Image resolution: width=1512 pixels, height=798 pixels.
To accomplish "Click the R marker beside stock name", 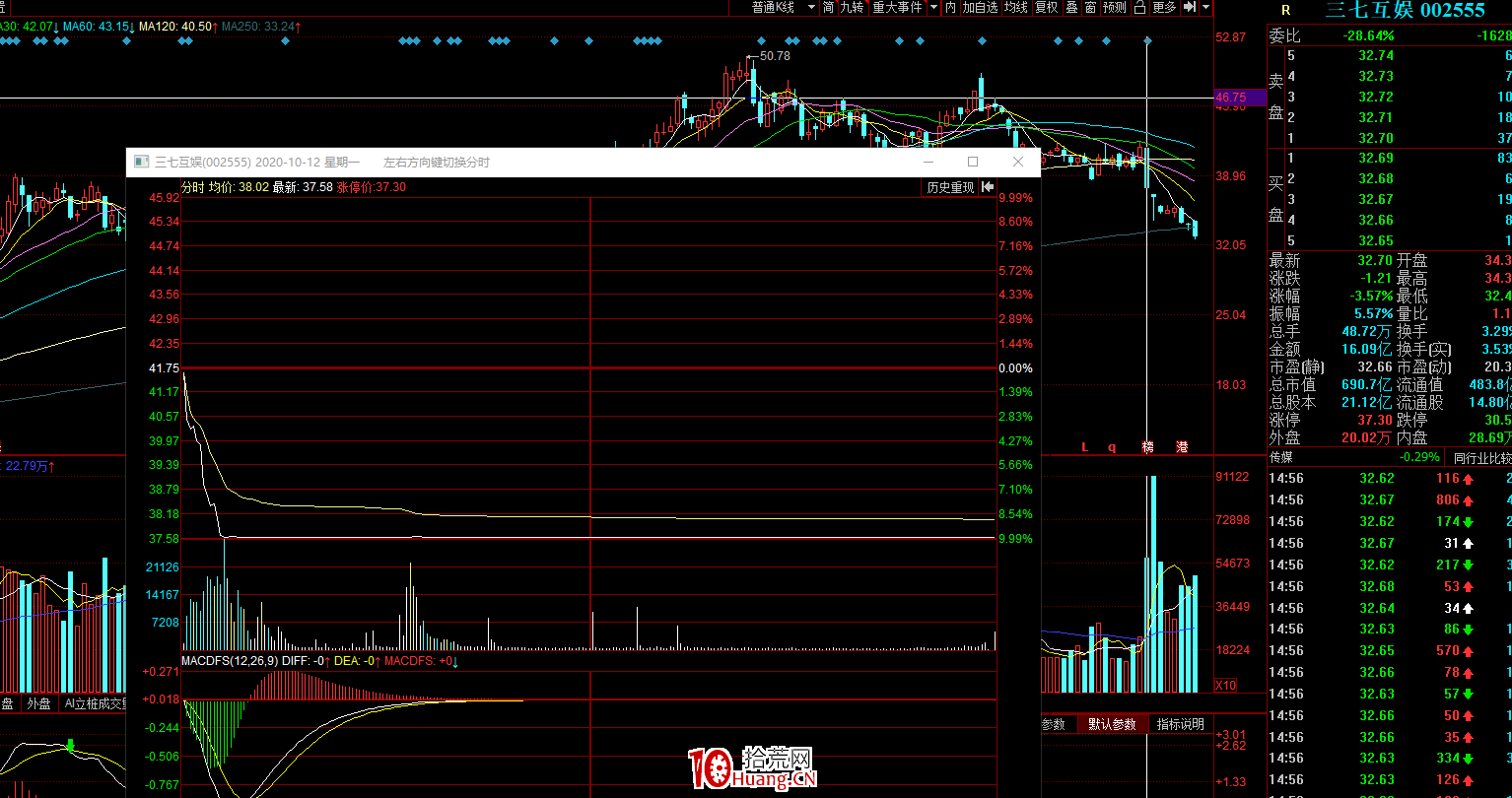I will [1285, 11].
